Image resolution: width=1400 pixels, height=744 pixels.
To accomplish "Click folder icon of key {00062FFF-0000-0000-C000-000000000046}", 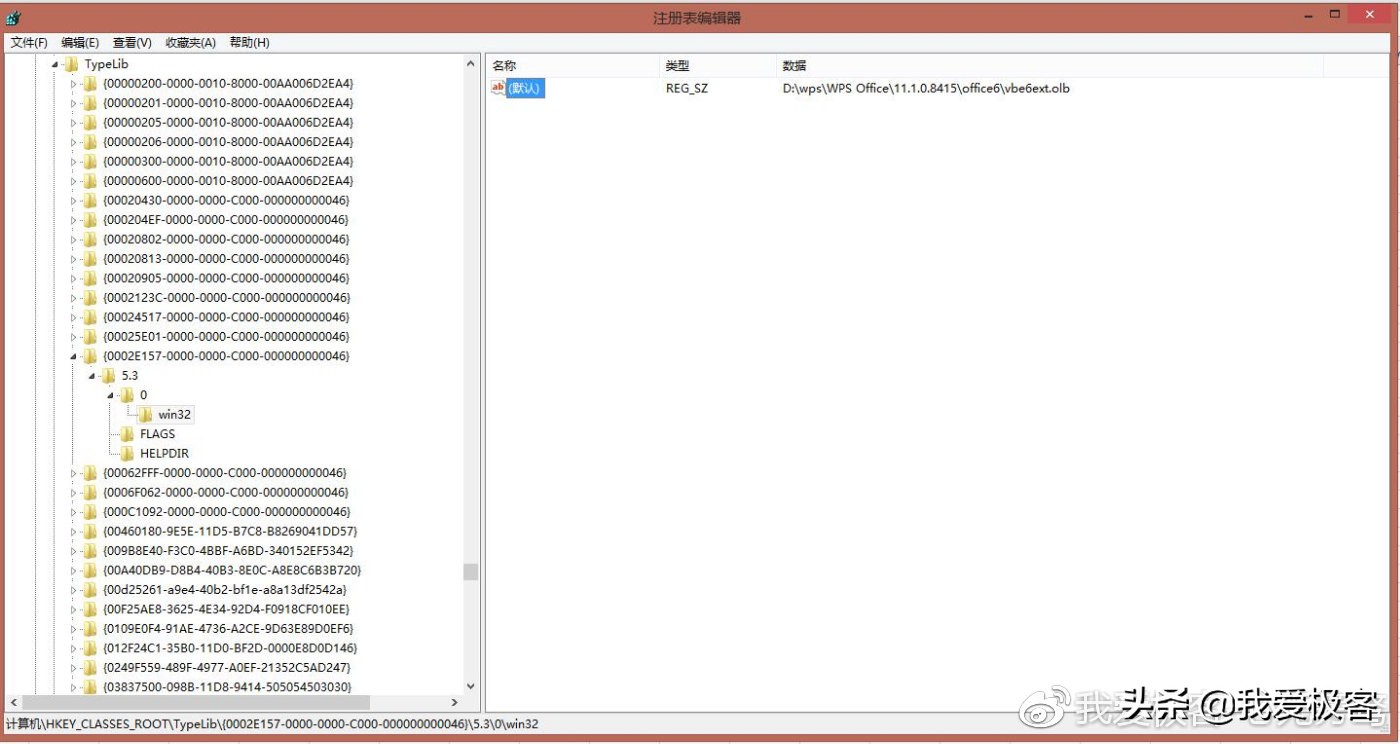I will pos(90,473).
